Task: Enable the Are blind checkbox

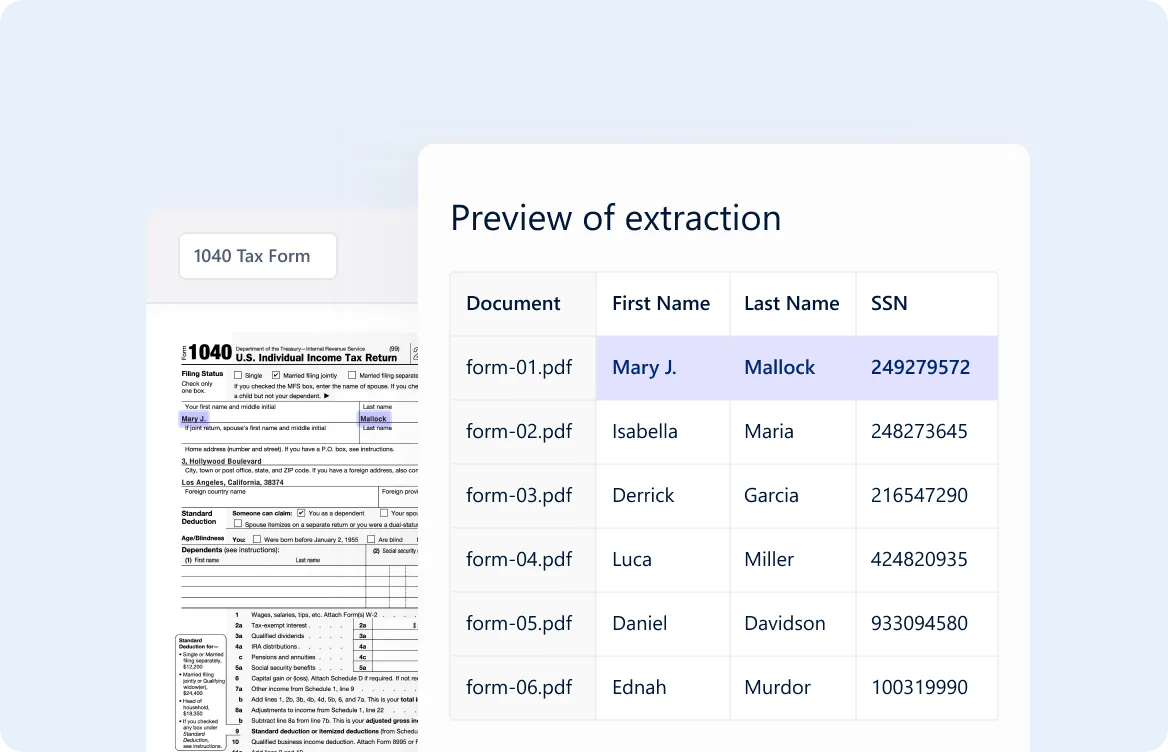Action: pyautogui.click(x=371, y=539)
